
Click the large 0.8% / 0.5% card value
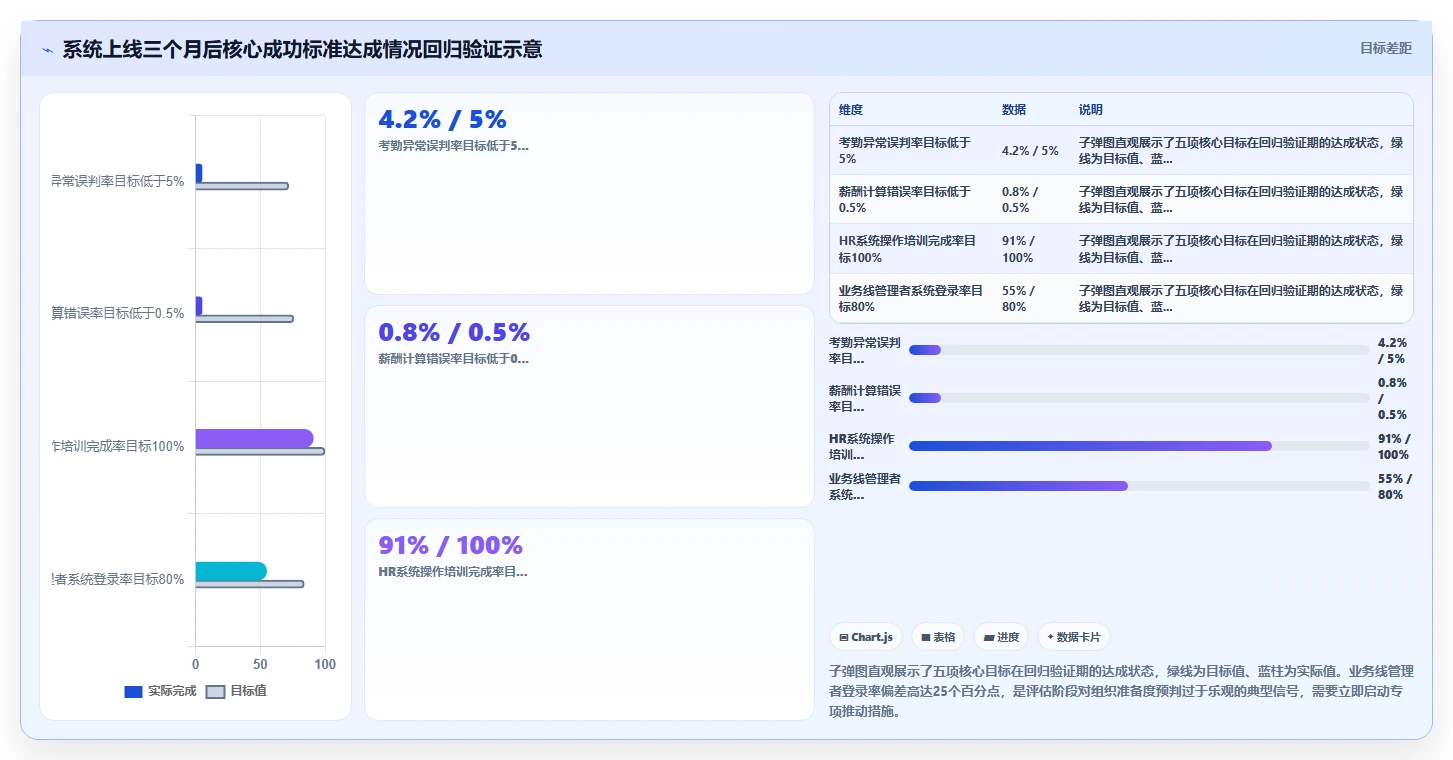coord(454,332)
